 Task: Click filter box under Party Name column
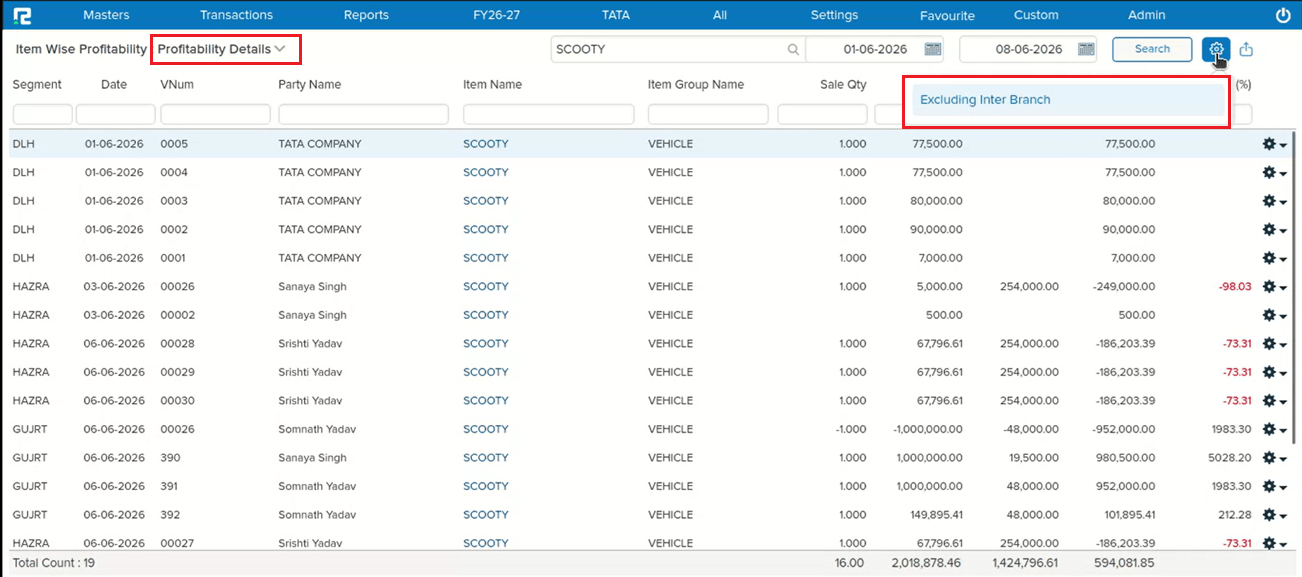[x=363, y=114]
